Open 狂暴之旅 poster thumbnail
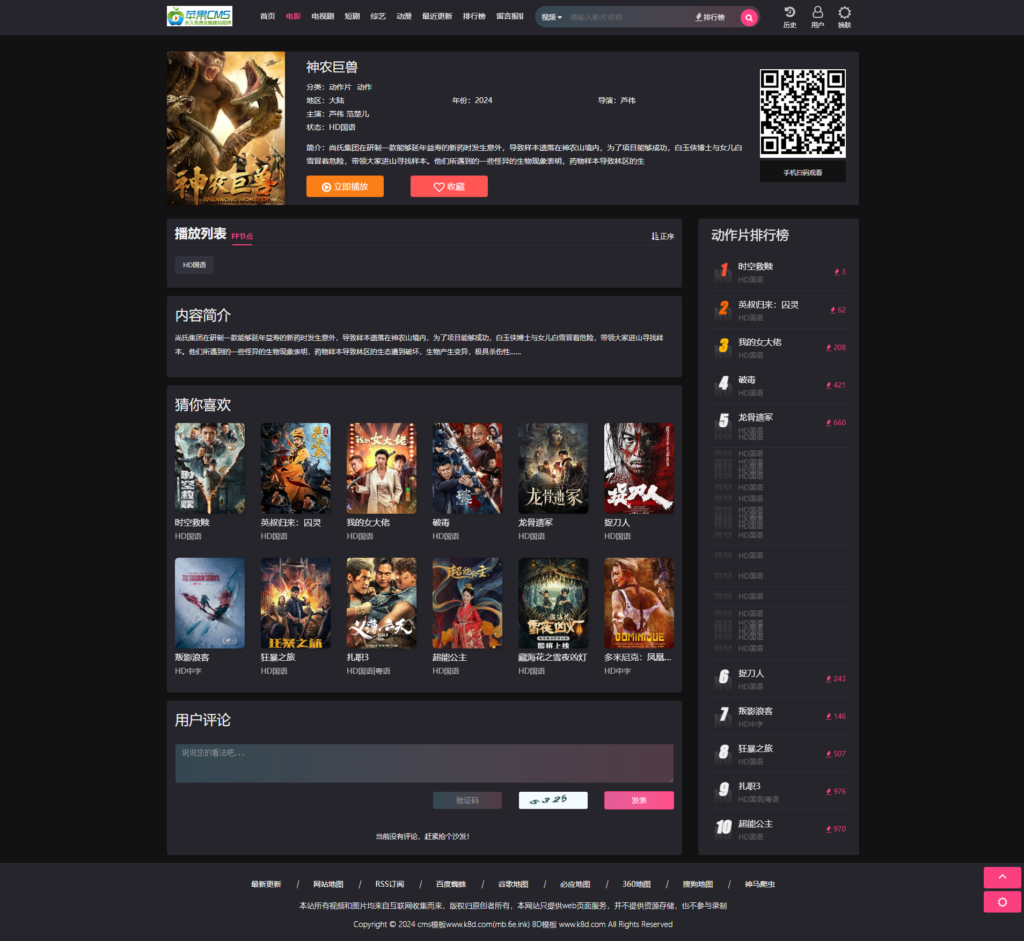Viewport: 1024px width, 941px height. [x=295, y=603]
